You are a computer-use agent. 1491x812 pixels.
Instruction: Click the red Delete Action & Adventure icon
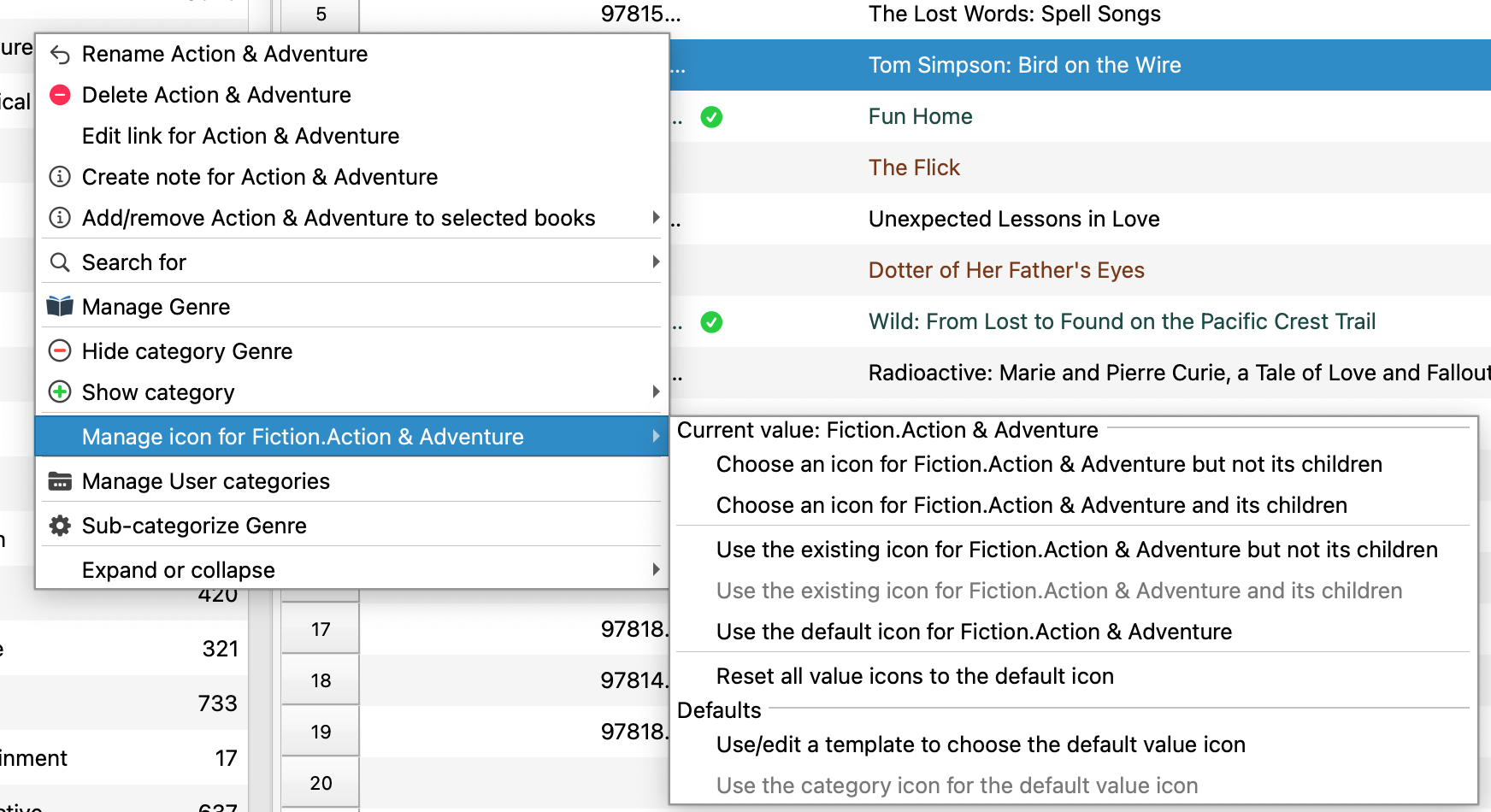60,95
